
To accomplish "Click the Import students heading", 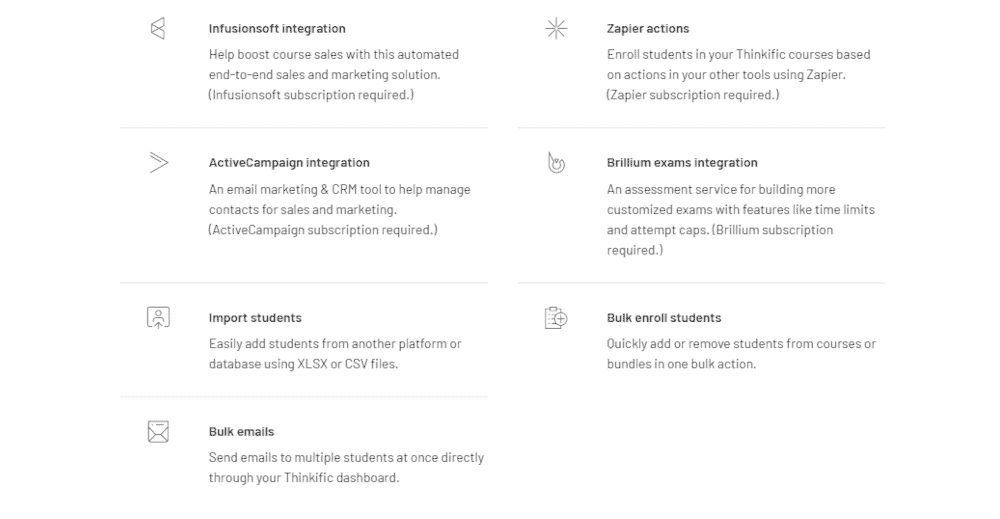I will pos(255,318).
